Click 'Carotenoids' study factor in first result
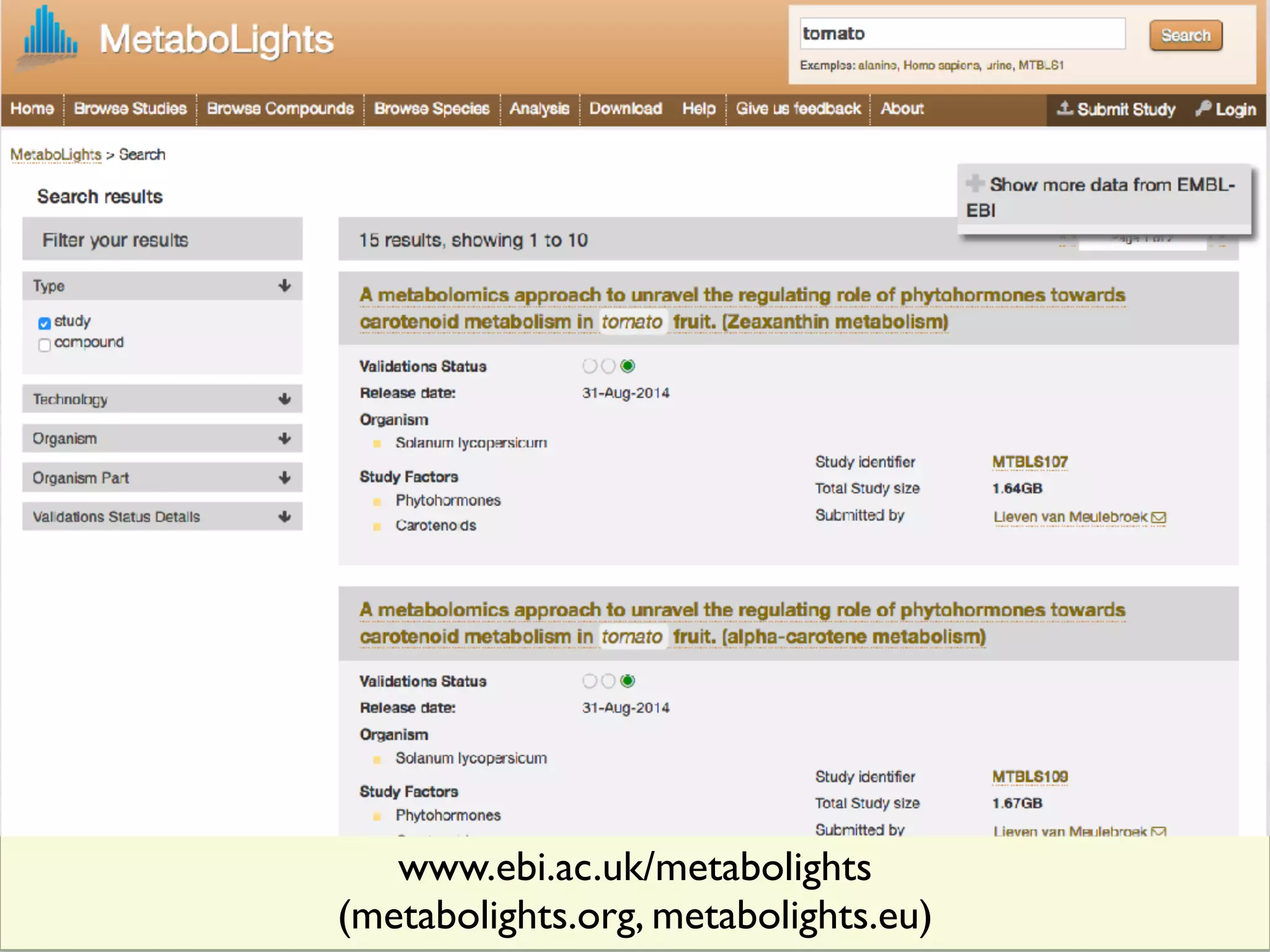1270x952 pixels. pos(436,526)
